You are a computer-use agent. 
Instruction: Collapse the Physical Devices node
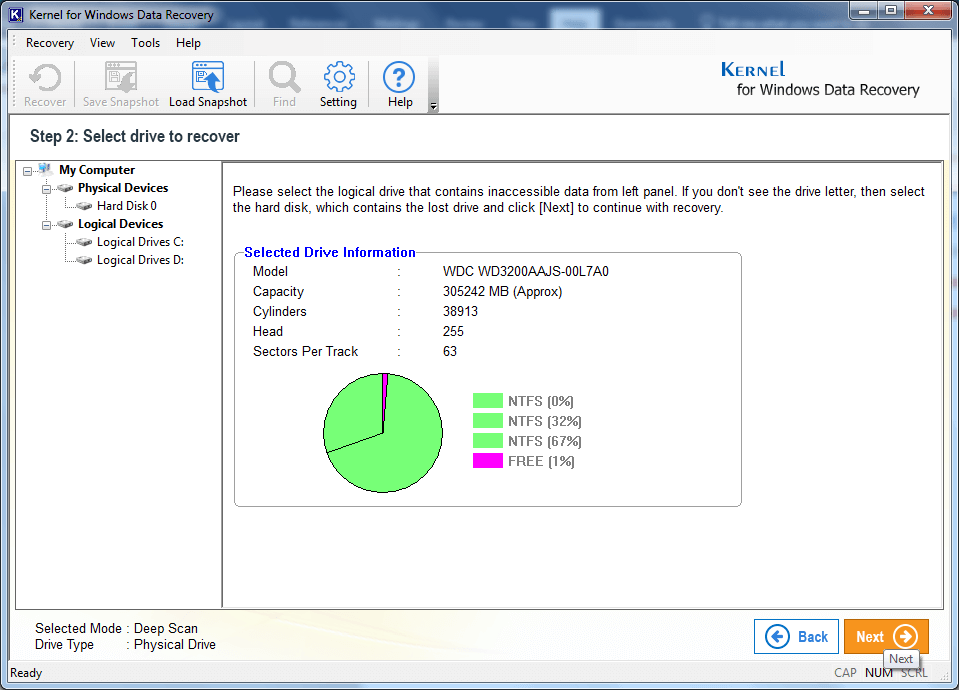point(46,190)
